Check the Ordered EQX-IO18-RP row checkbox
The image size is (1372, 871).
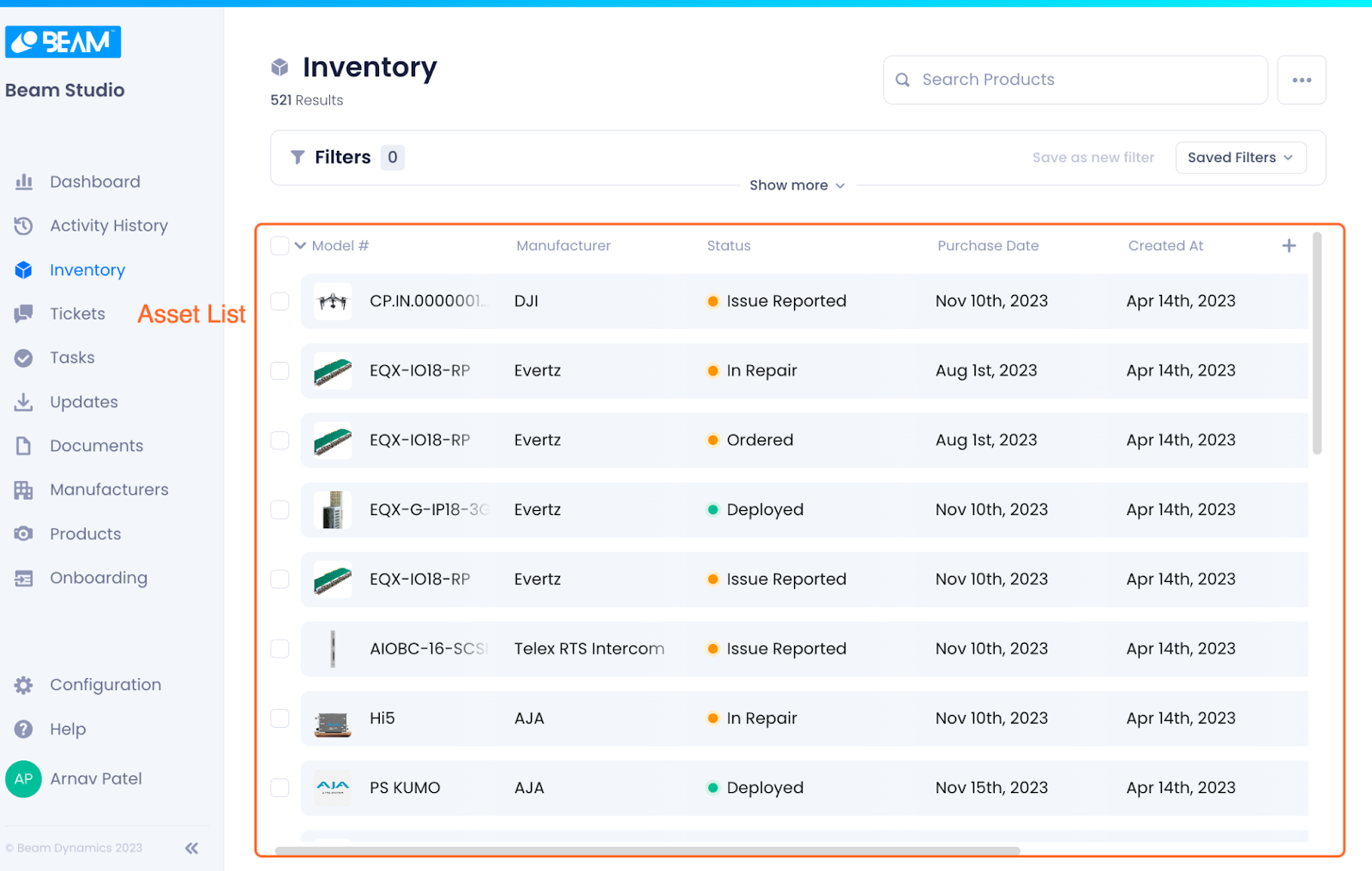tap(280, 440)
